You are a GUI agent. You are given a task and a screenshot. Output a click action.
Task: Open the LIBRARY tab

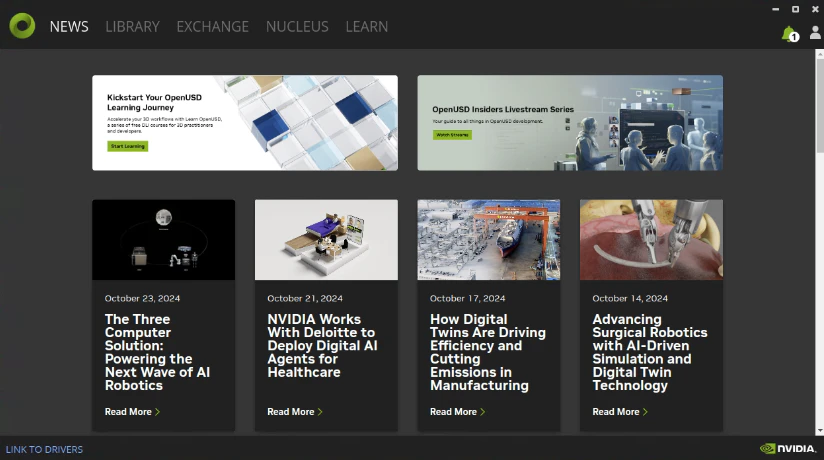pos(132,27)
